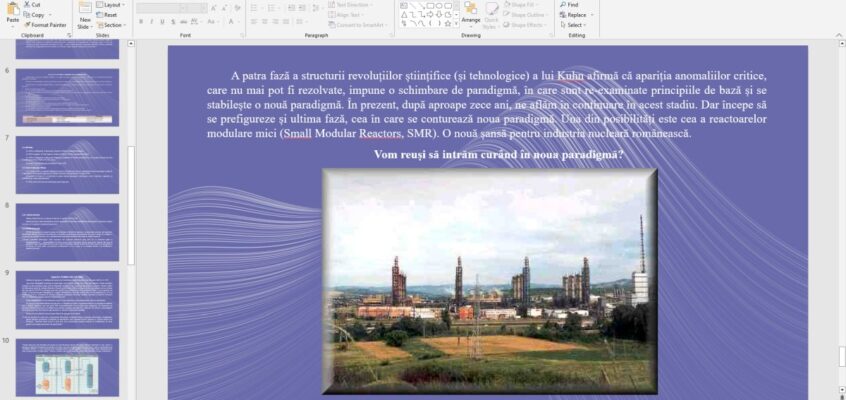
Task: Select the industrial plant photo on slide
Action: coord(490,281)
